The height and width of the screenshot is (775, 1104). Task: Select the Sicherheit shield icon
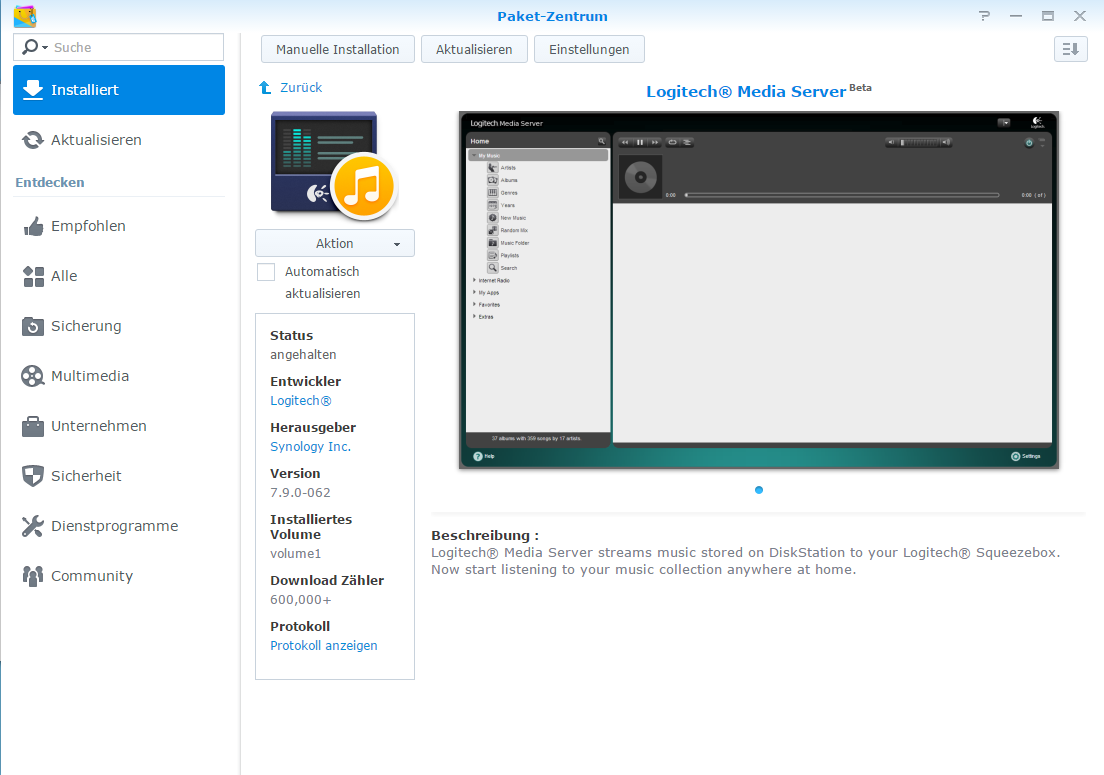tap(33, 476)
